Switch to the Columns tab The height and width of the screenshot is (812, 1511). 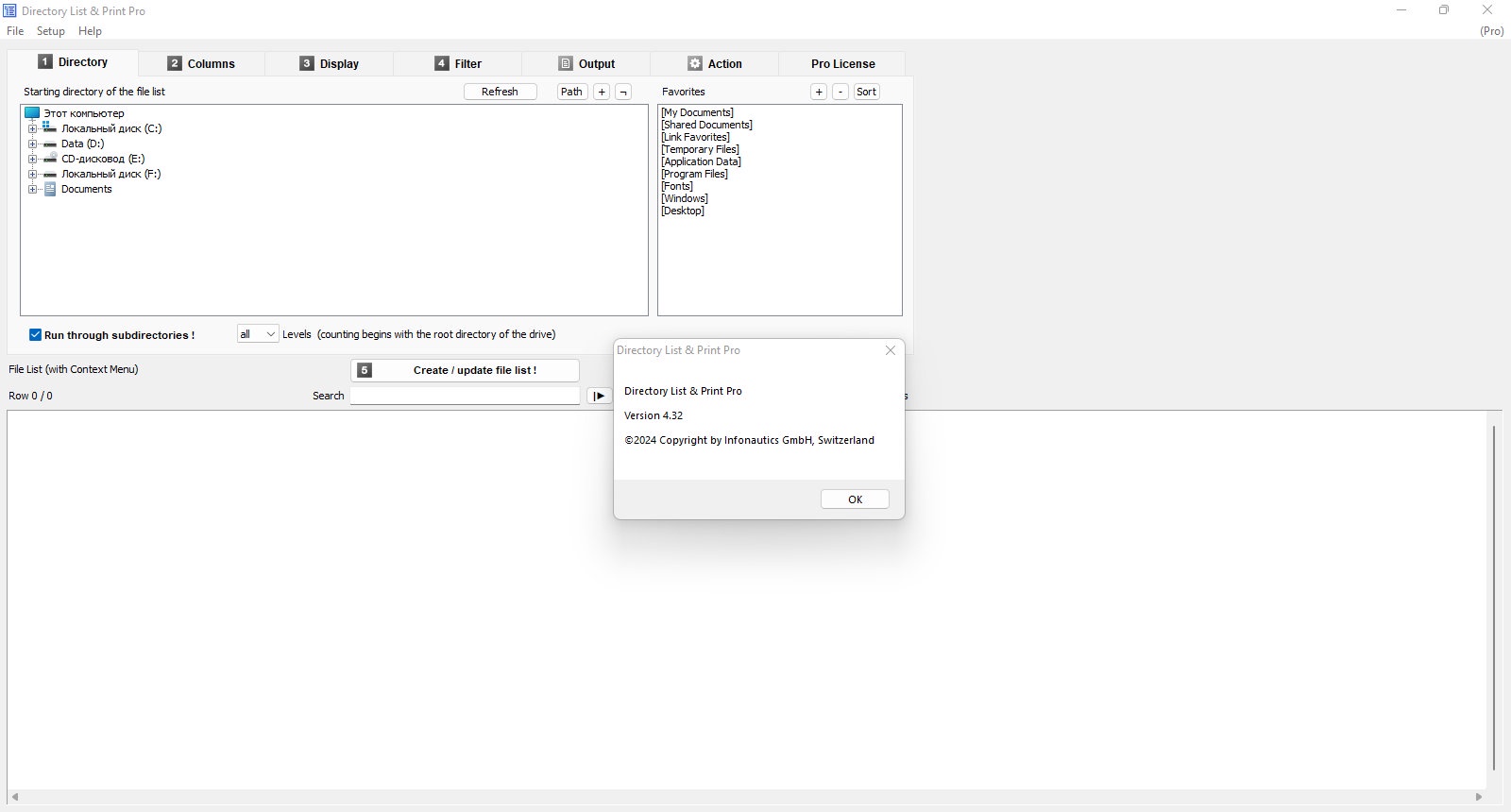click(x=201, y=64)
